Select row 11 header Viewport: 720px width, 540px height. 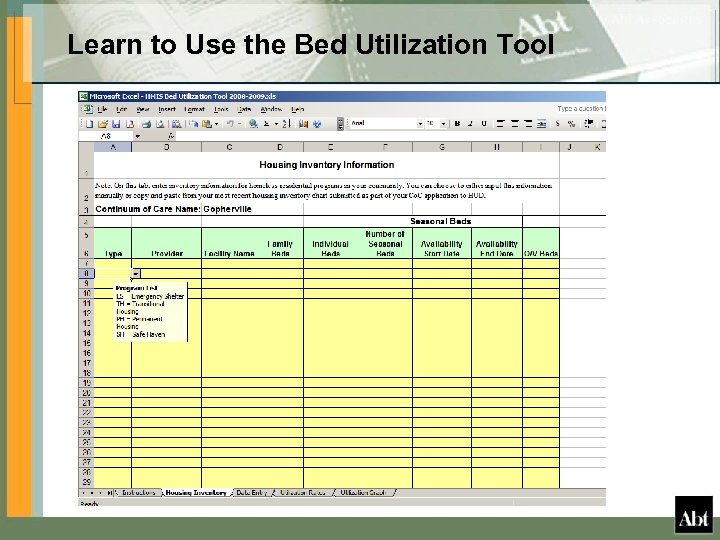[86, 304]
